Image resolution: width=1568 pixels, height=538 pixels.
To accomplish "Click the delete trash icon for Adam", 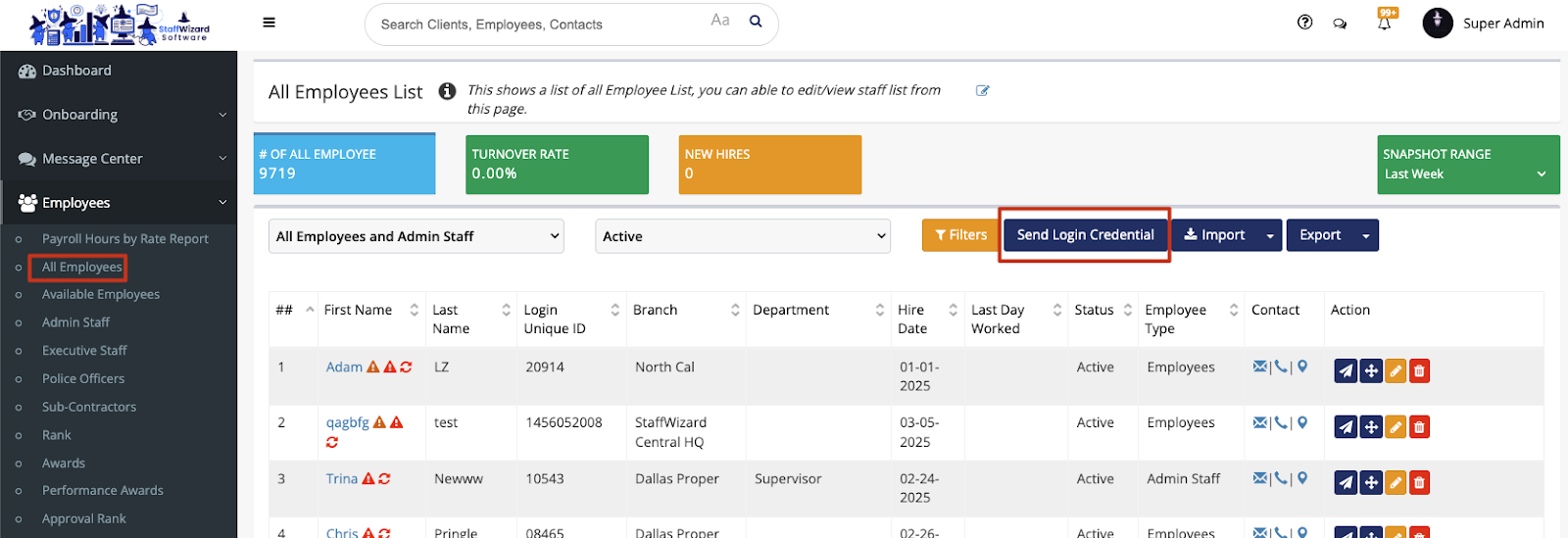I will pos(1419,371).
